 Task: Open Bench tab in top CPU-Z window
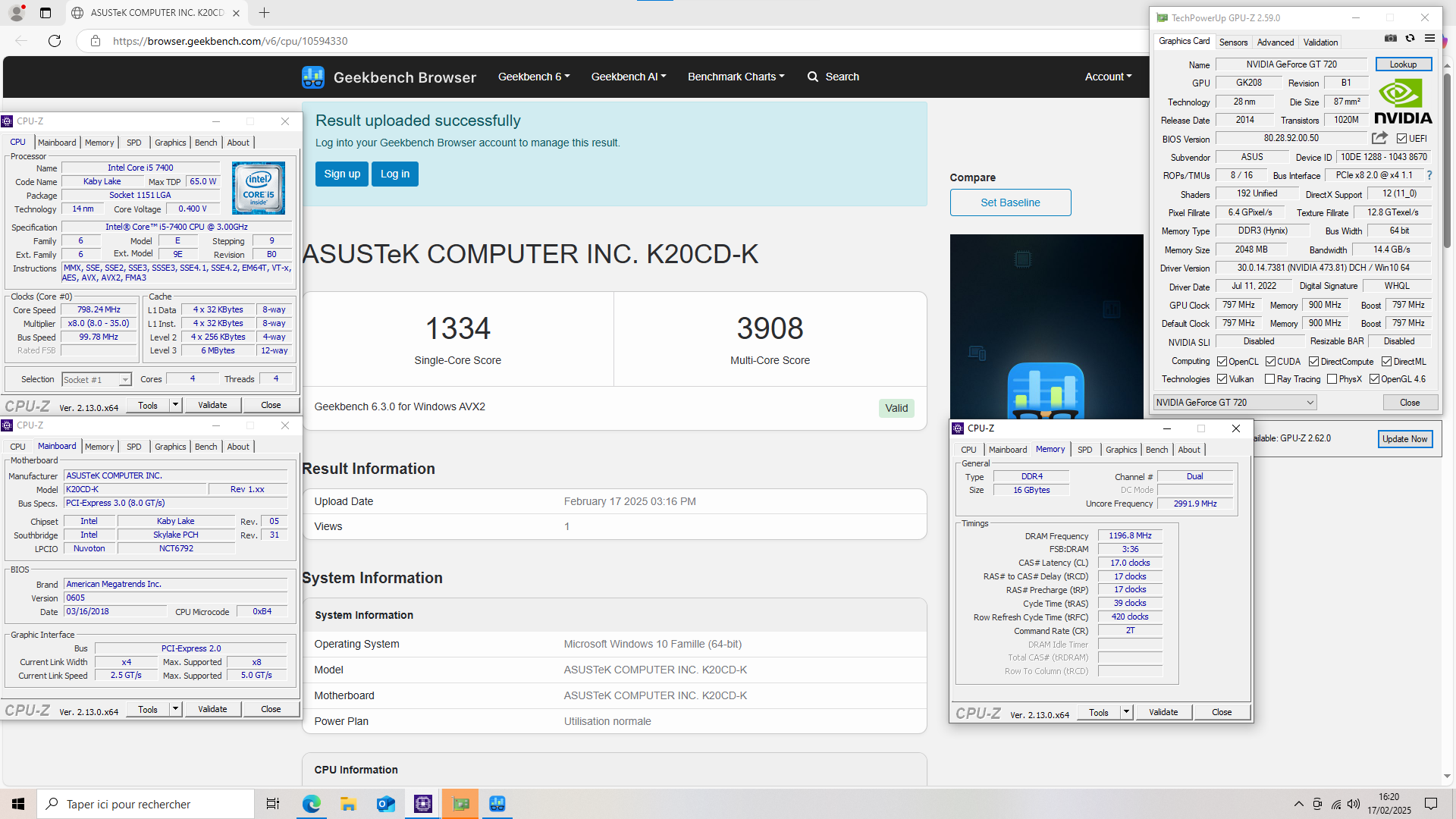206,143
